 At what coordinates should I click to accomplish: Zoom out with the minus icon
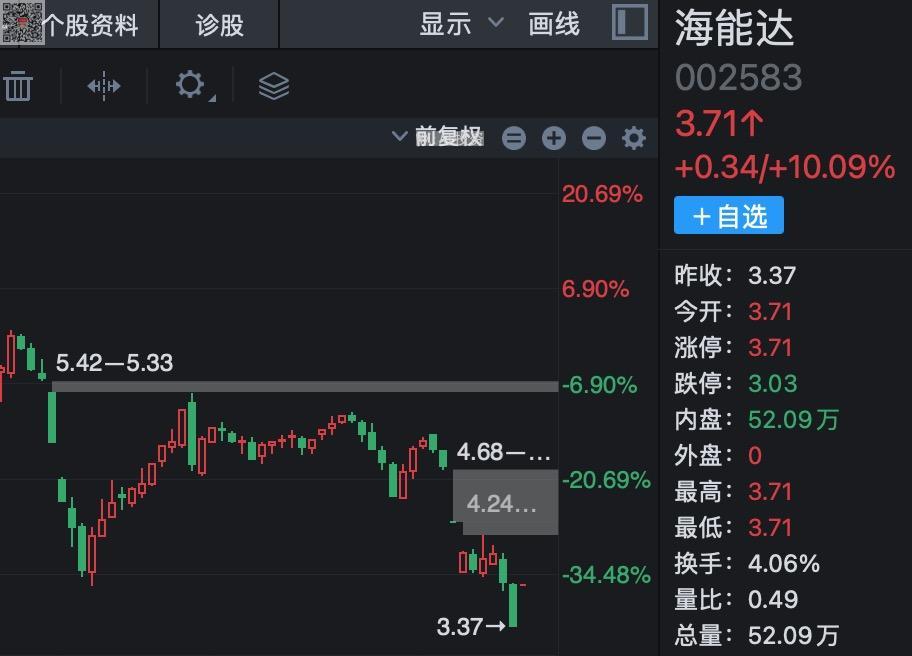[x=594, y=138]
